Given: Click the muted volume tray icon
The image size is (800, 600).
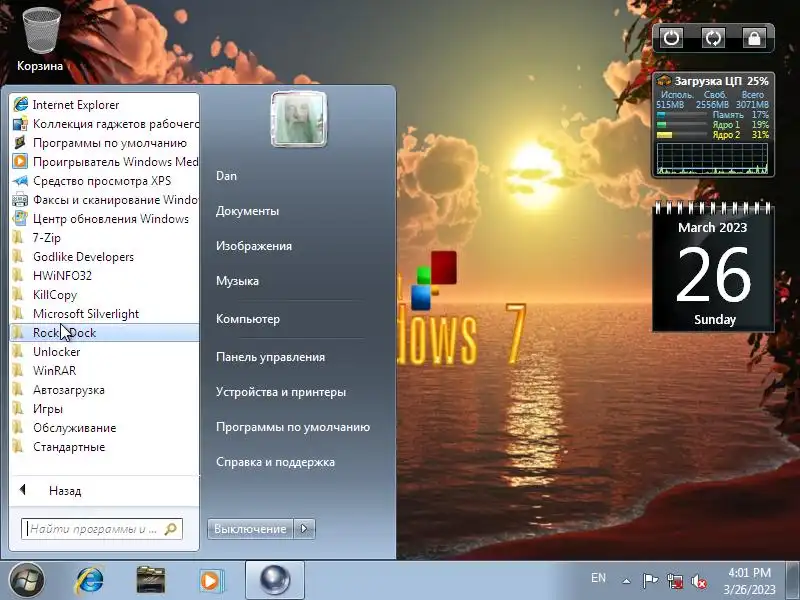Looking at the screenshot, I should click(x=699, y=581).
